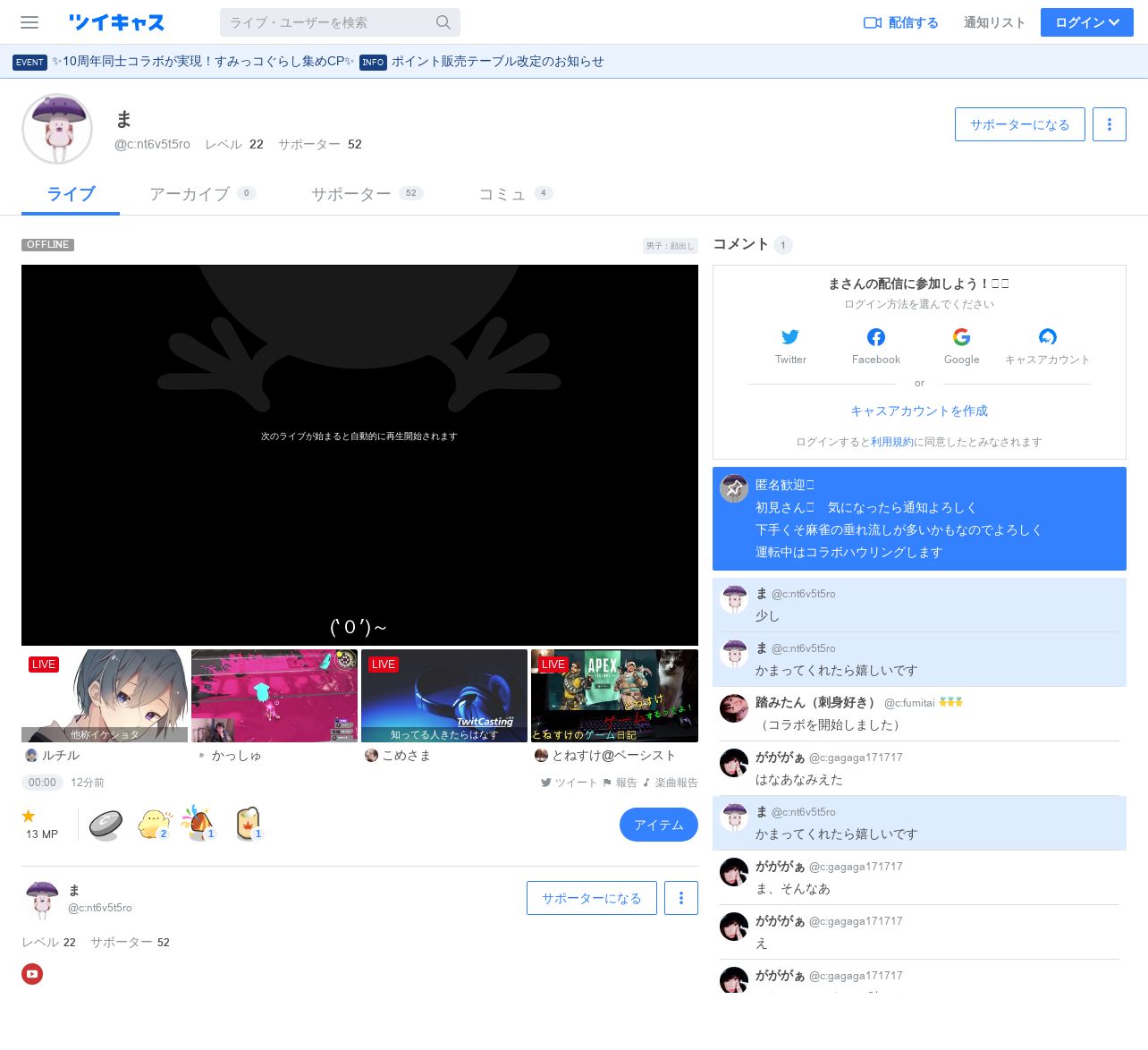Click the ツイート Twitter share link

tap(569, 783)
